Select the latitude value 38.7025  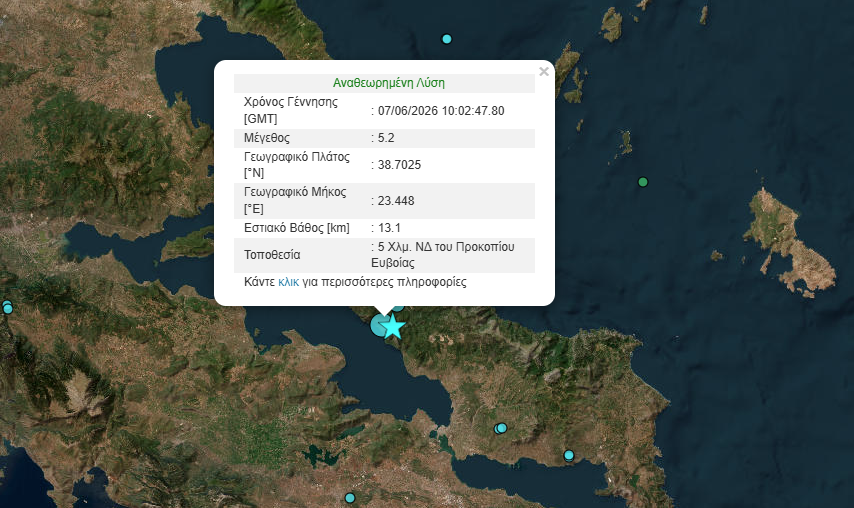click(x=399, y=165)
